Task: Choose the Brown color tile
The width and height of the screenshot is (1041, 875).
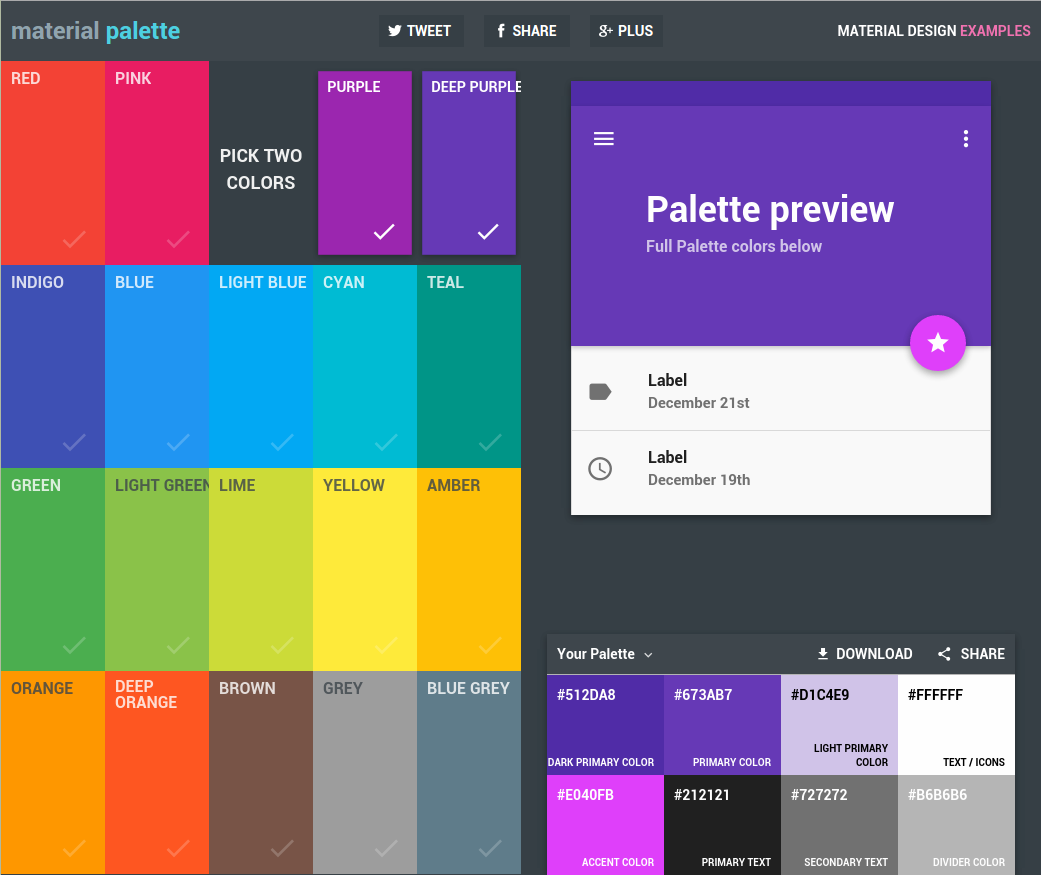Action: coord(261,773)
